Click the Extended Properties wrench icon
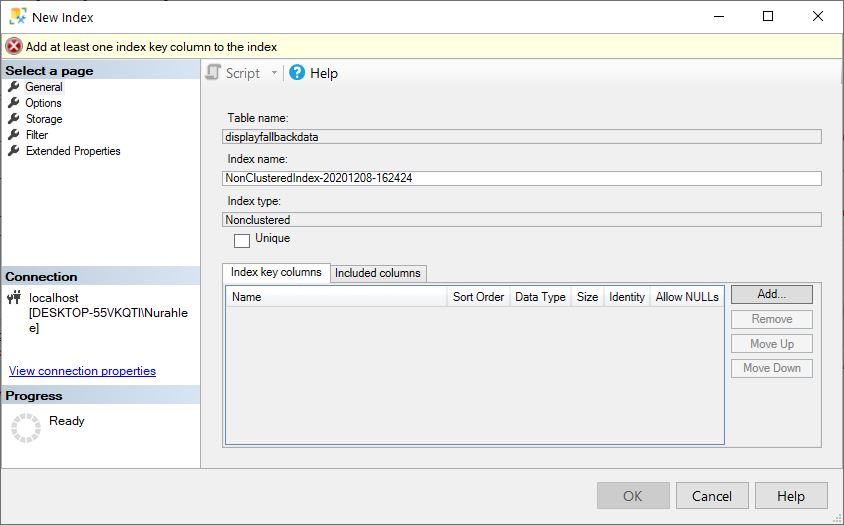Screen dimensions: 844x525 pyautogui.click(x=14, y=151)
